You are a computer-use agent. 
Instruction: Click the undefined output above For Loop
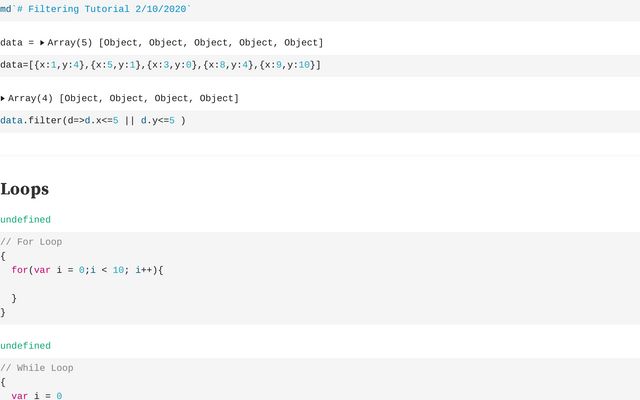tap(25, 219)
